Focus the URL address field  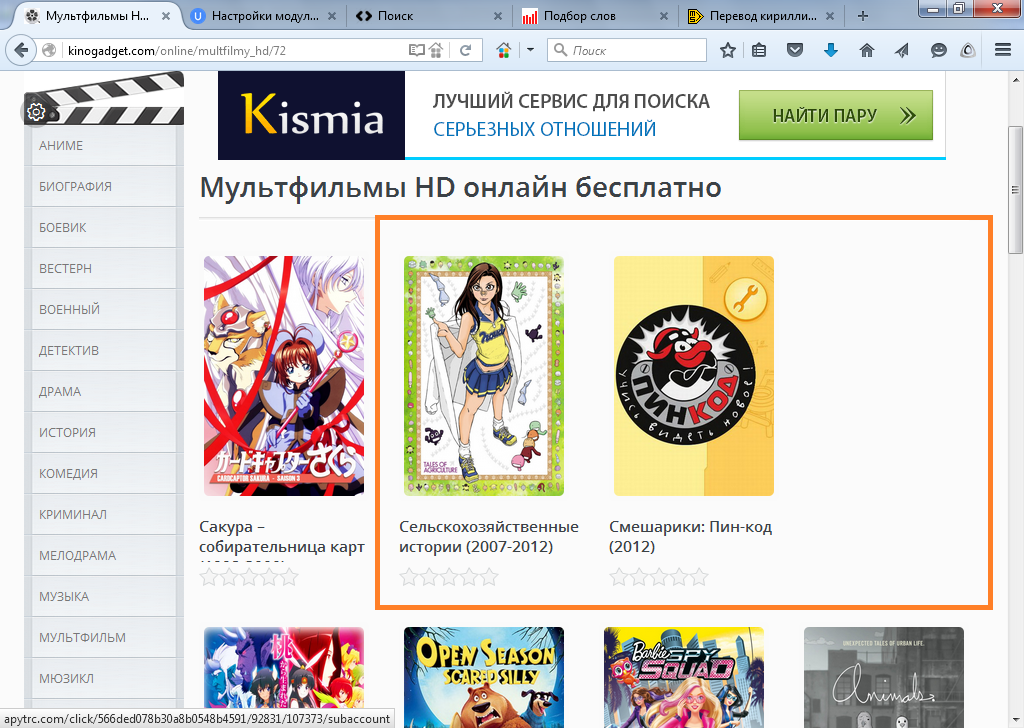(x=235, y=50)
